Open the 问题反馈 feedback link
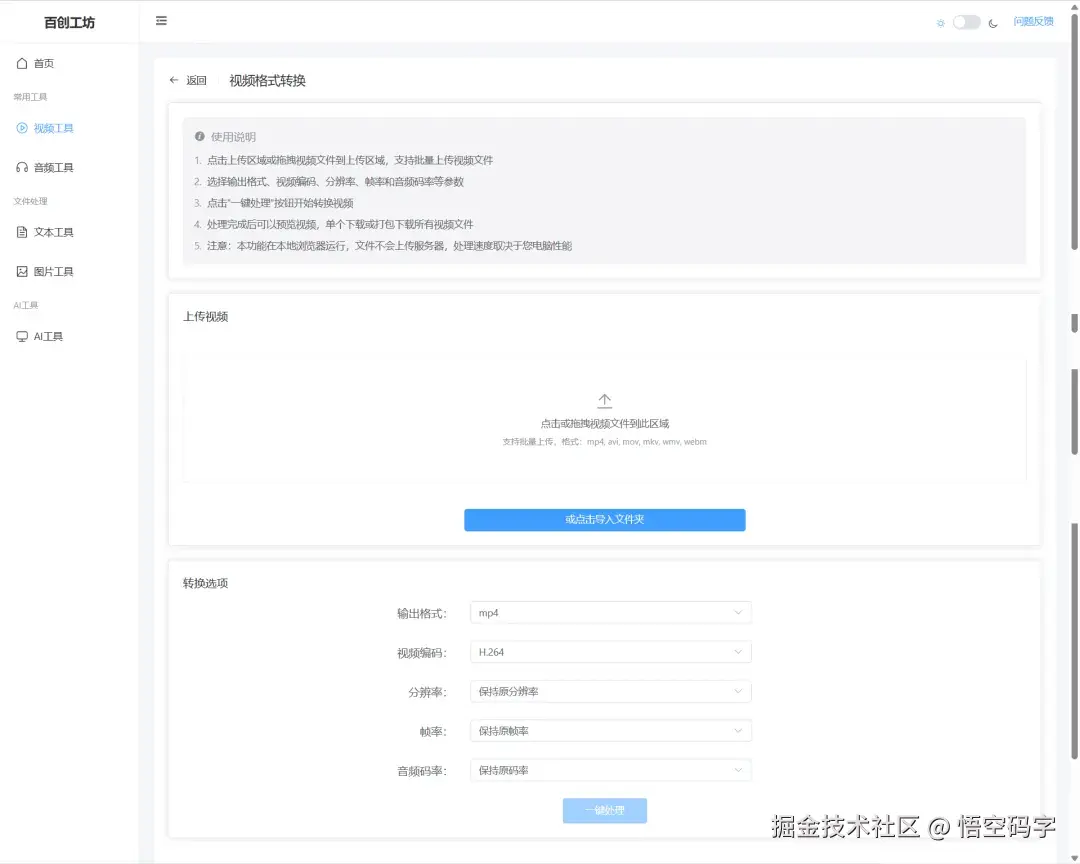The width and height of the screenshot is (1080, 864). point(1033,20)
